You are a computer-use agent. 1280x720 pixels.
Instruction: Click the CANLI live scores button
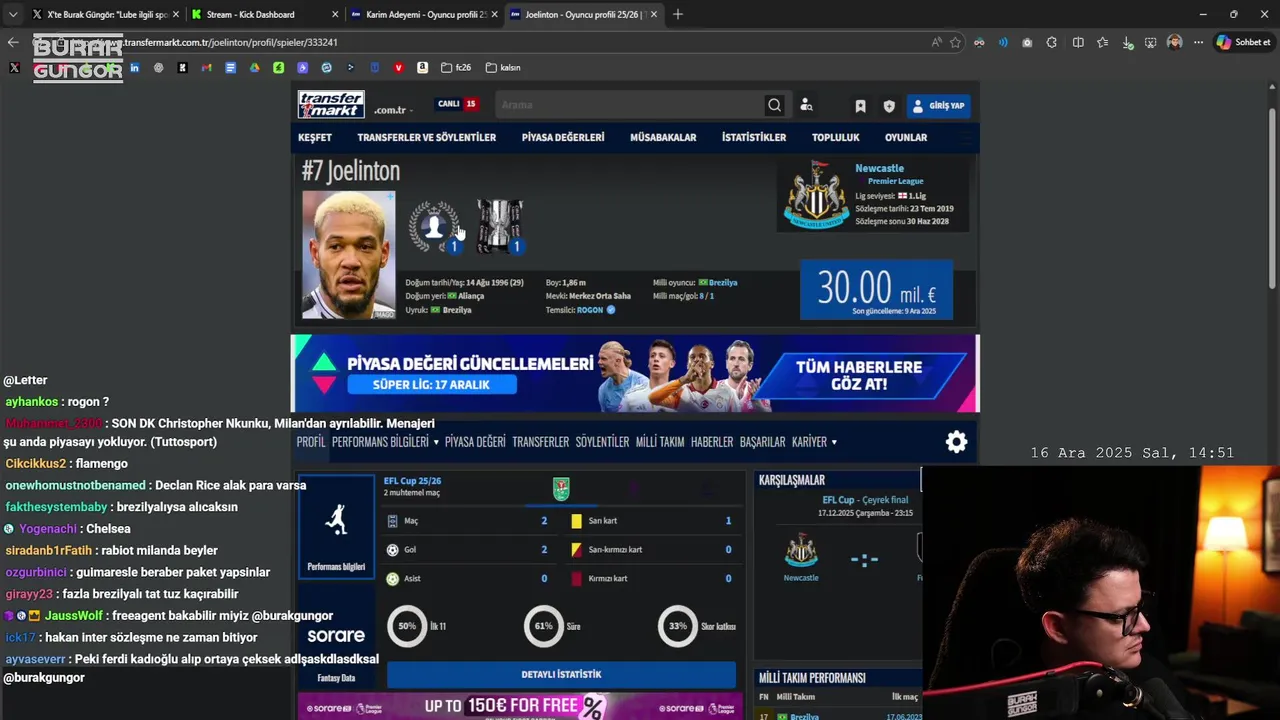pos(458,104)
